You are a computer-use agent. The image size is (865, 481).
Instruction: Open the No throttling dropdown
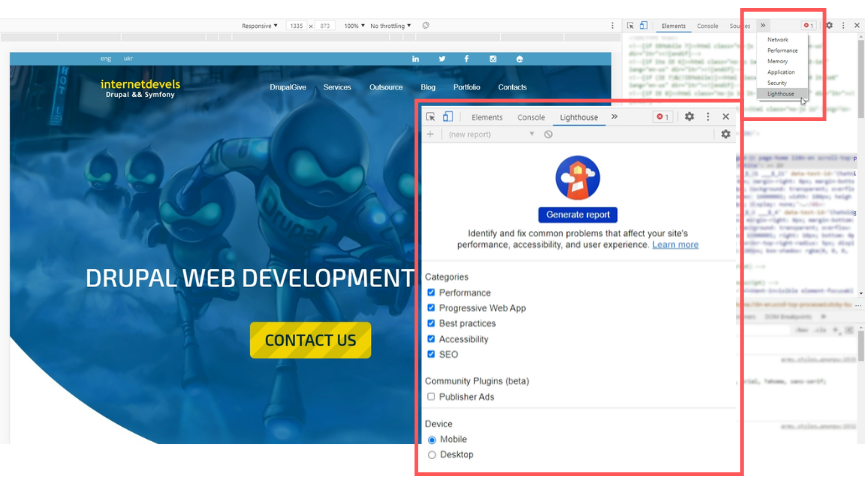point(391,26)
